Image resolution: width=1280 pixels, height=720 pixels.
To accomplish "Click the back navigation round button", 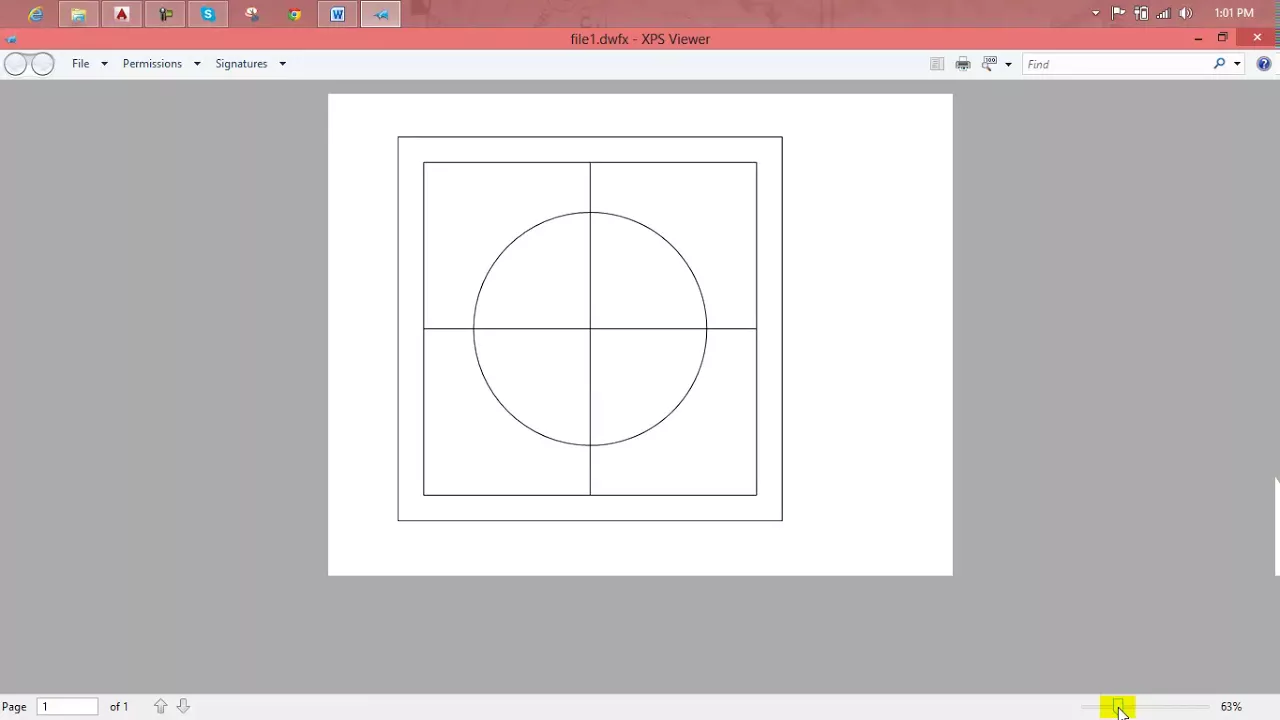I will (16, 64).
